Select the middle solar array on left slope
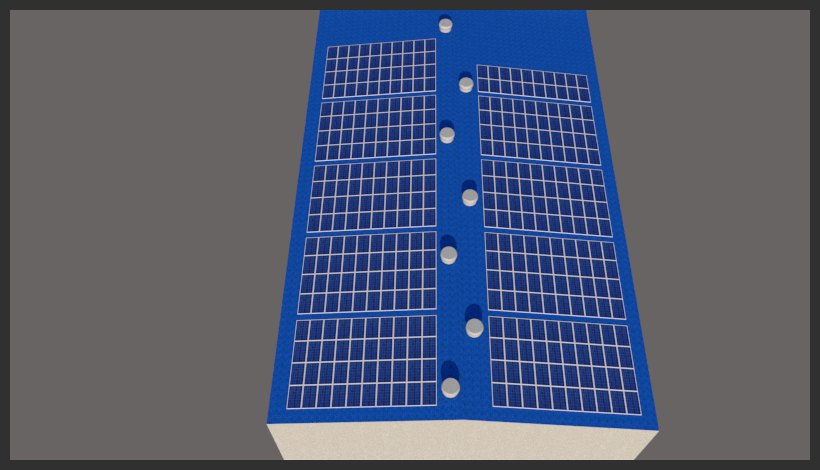The width and height of the screenshot is (820, 470). coord(373,195)
